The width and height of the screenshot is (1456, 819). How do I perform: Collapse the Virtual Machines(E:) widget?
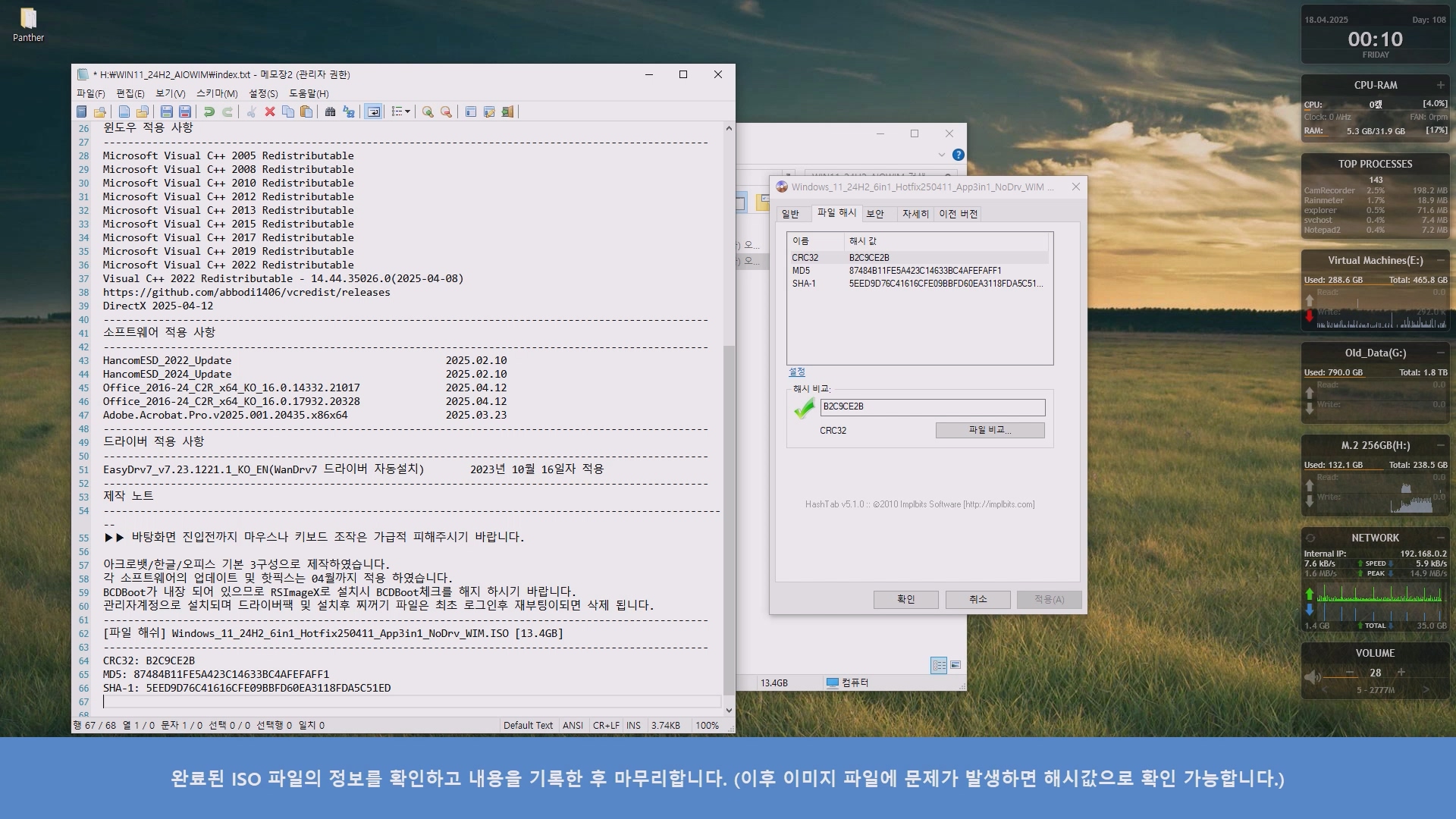1440,260
